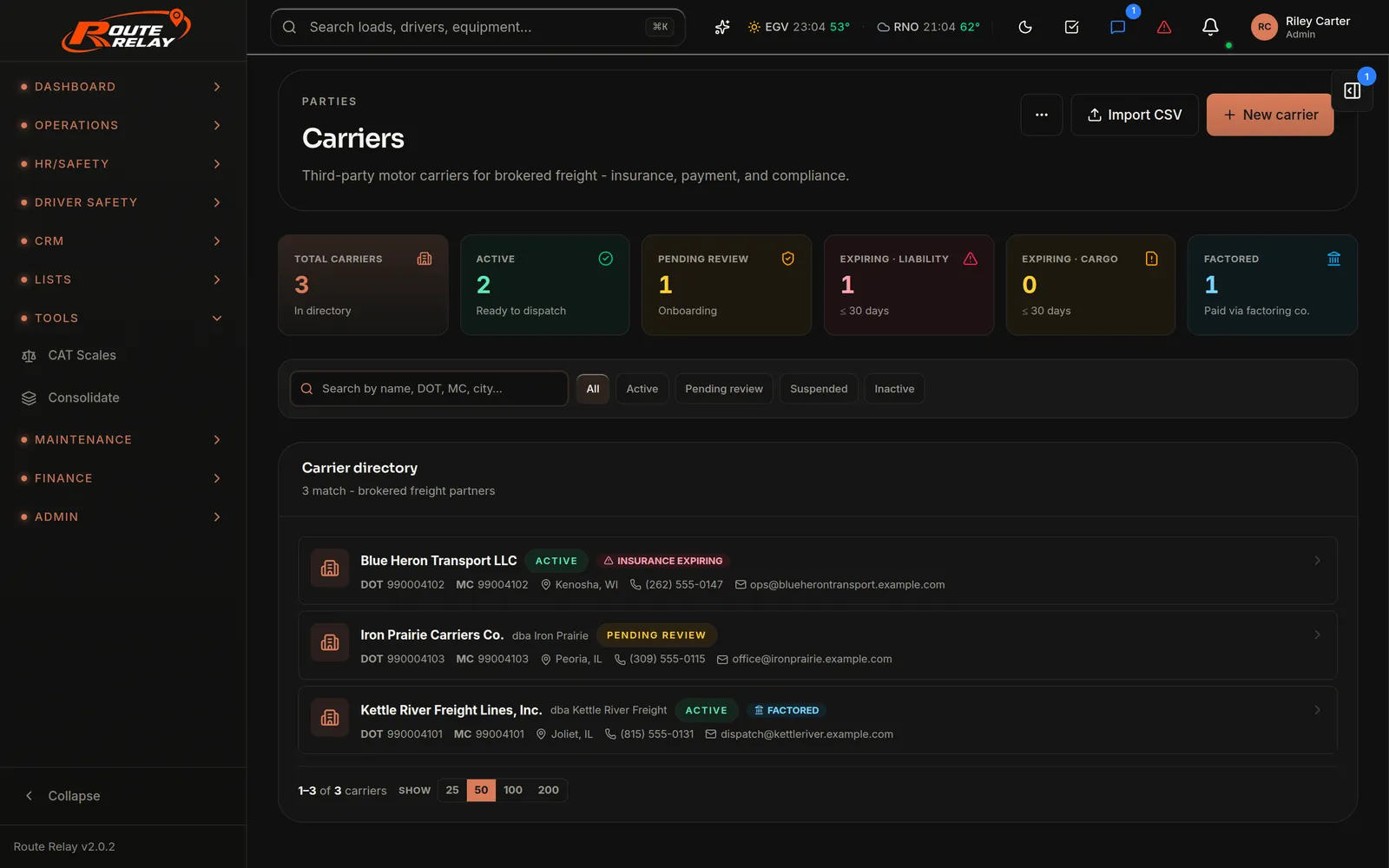The image size is (1389, 868).
Task: Focus the global search loads field
Action: [x=477, y=27]
